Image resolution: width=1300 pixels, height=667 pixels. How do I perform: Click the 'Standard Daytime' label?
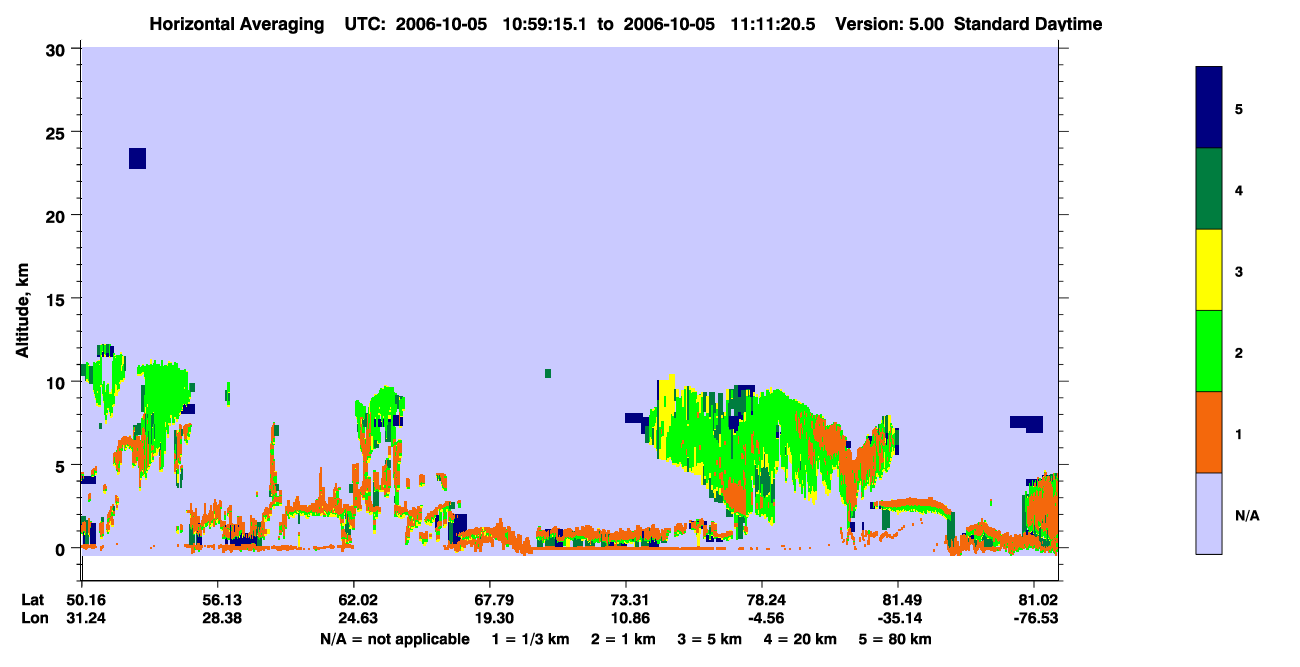1028,24
